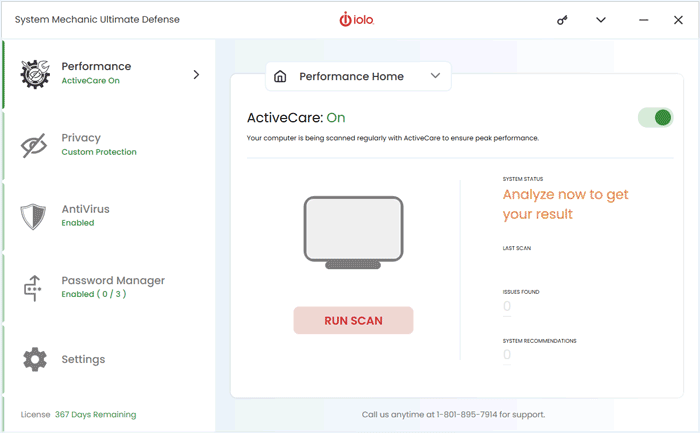The width and height of the screenshot is (700, 433).
Task: Click the Performance gear-and-wrench icon
Action: (x=34, y=74)
